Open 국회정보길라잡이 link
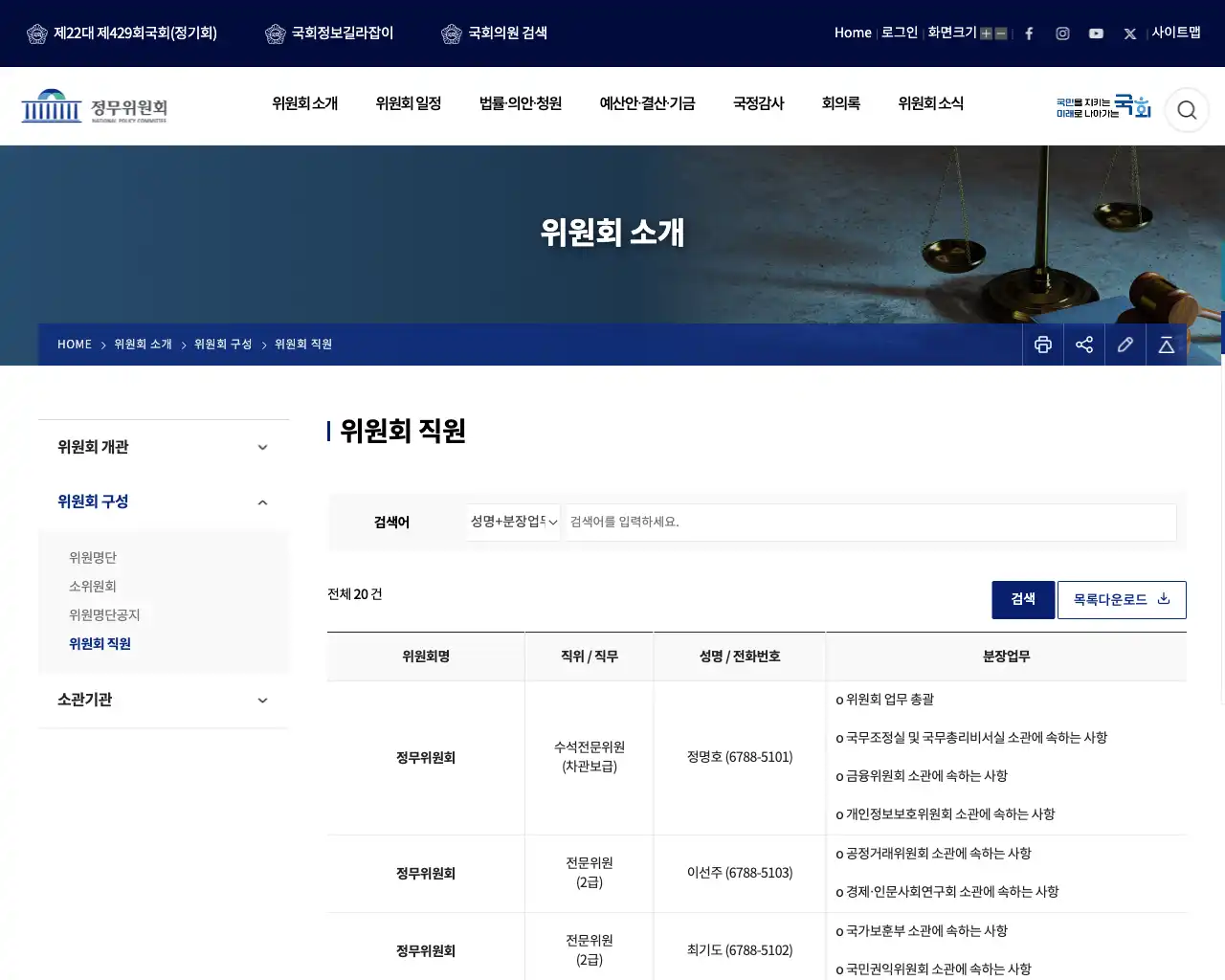This screenshot has width=1225, height=980. [x=329, y=33]
